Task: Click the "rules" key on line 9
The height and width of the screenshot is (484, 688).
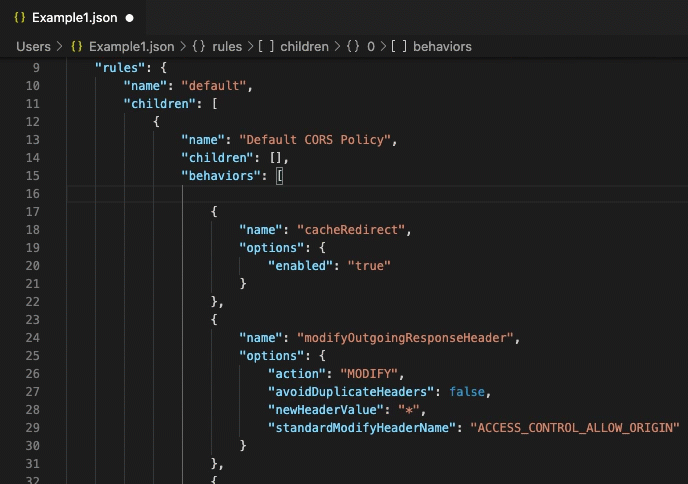Action: [x=120, y=68]
